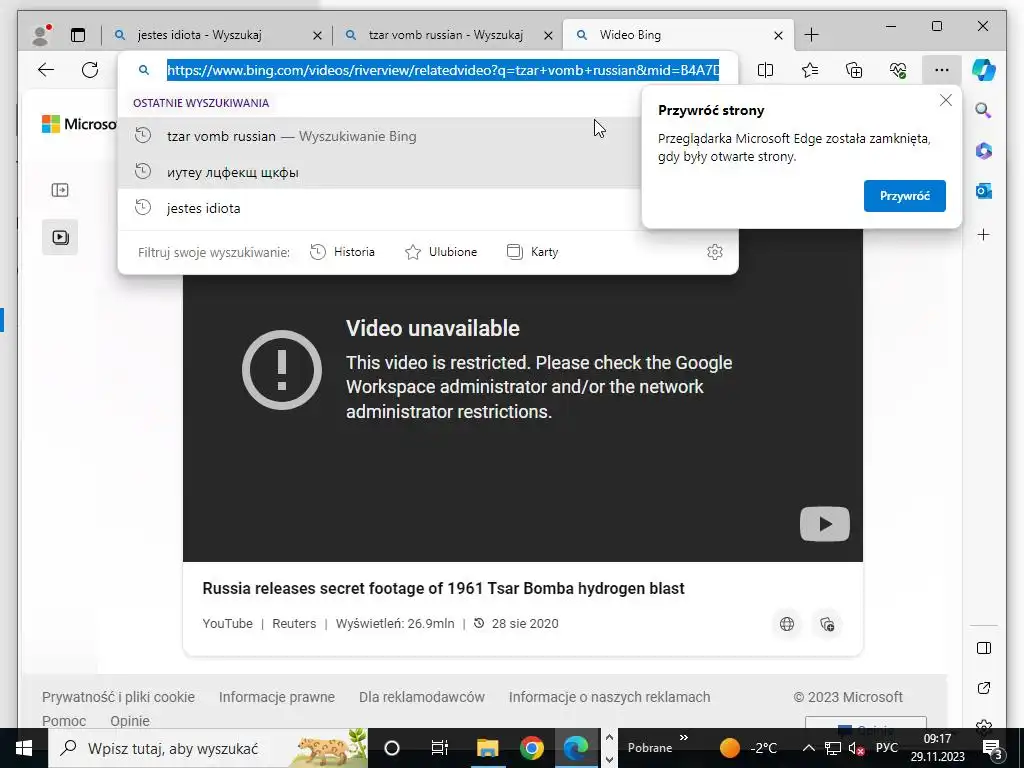Save video to collections icon under video
Screen dimensions: 1024x768
[827, 624]
